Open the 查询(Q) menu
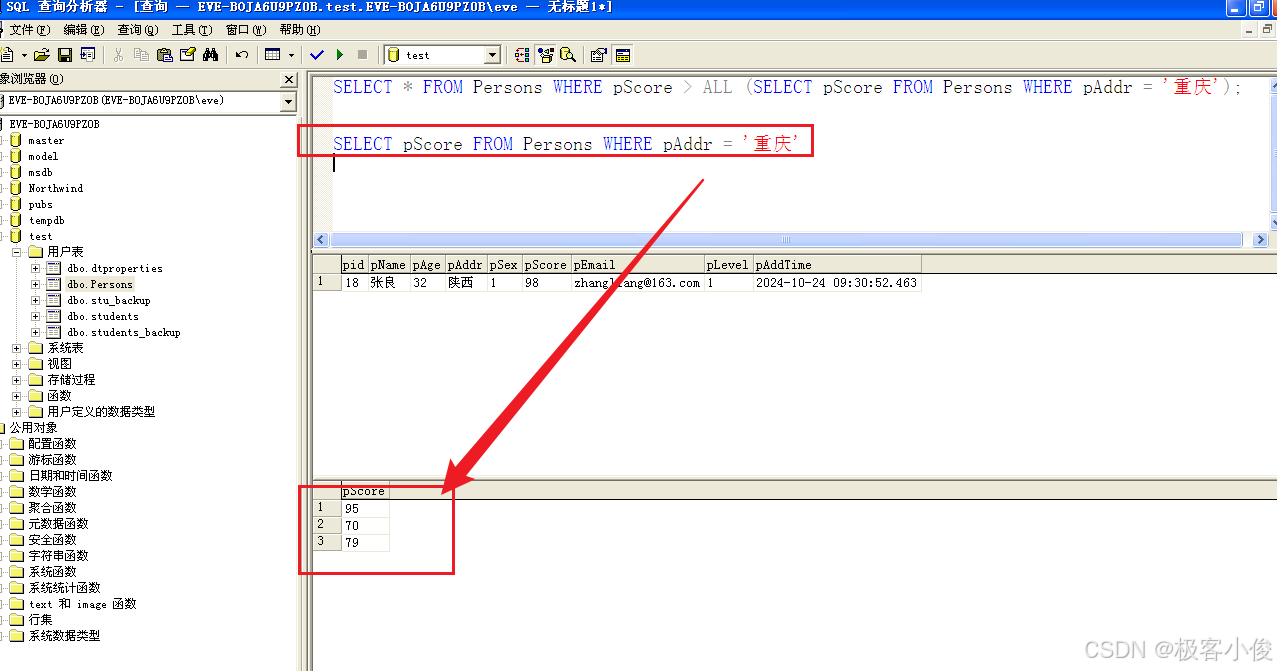The width and height of the screenshot is (1277, 671). pyautogui.click(x=137, y=30)
